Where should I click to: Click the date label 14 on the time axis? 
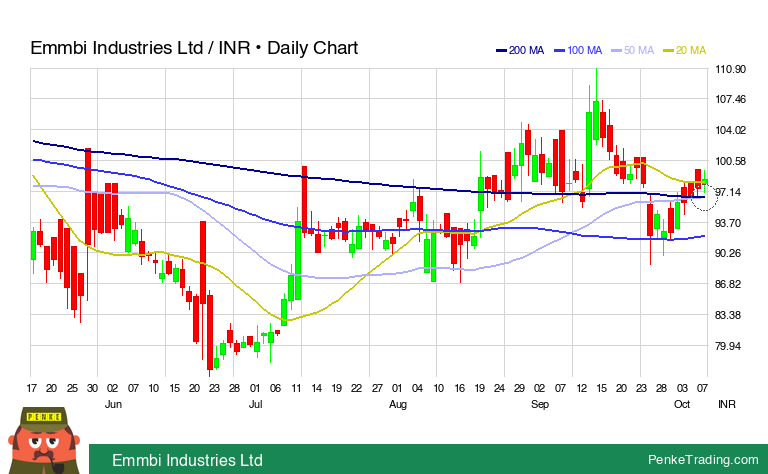click(x=316, y=388)
